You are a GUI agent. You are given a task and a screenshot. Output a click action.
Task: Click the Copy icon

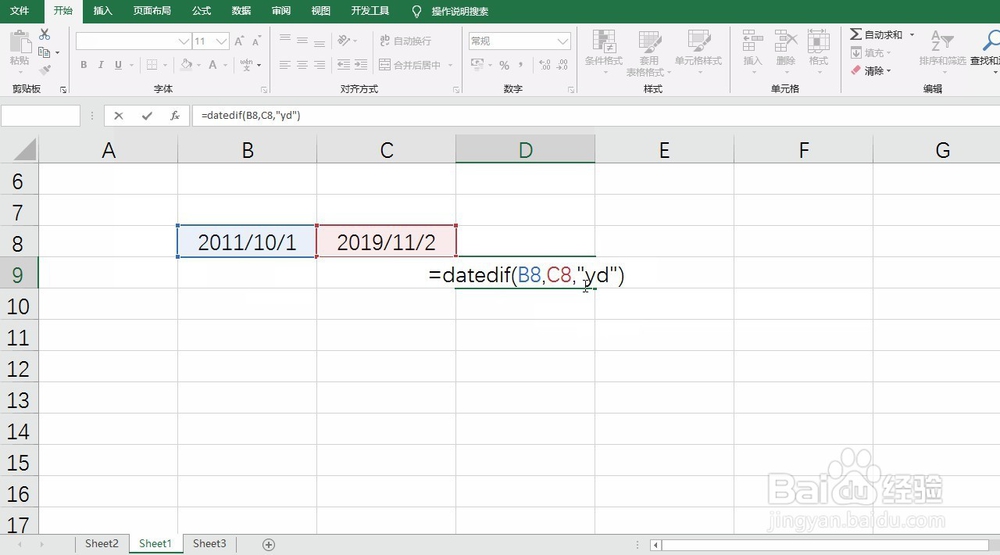point(44,52)
